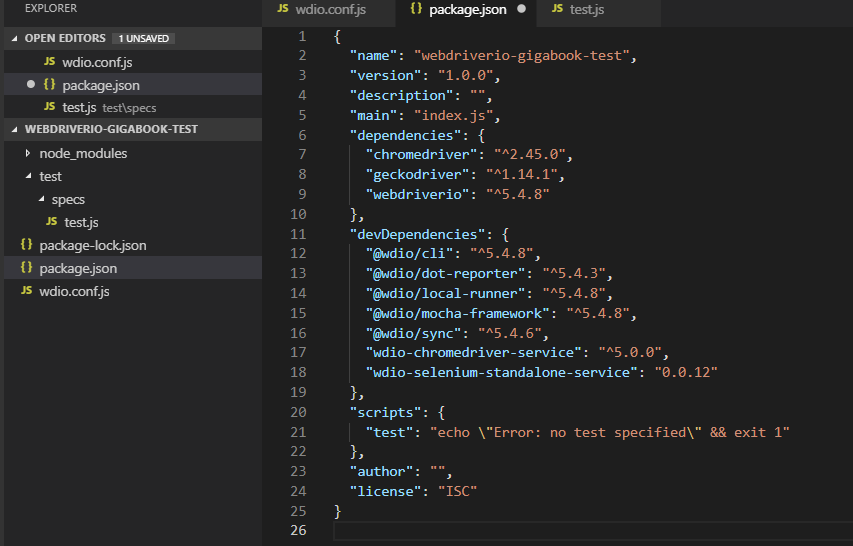
Task: Select the test folder in file tree
Action: point(133,176)
